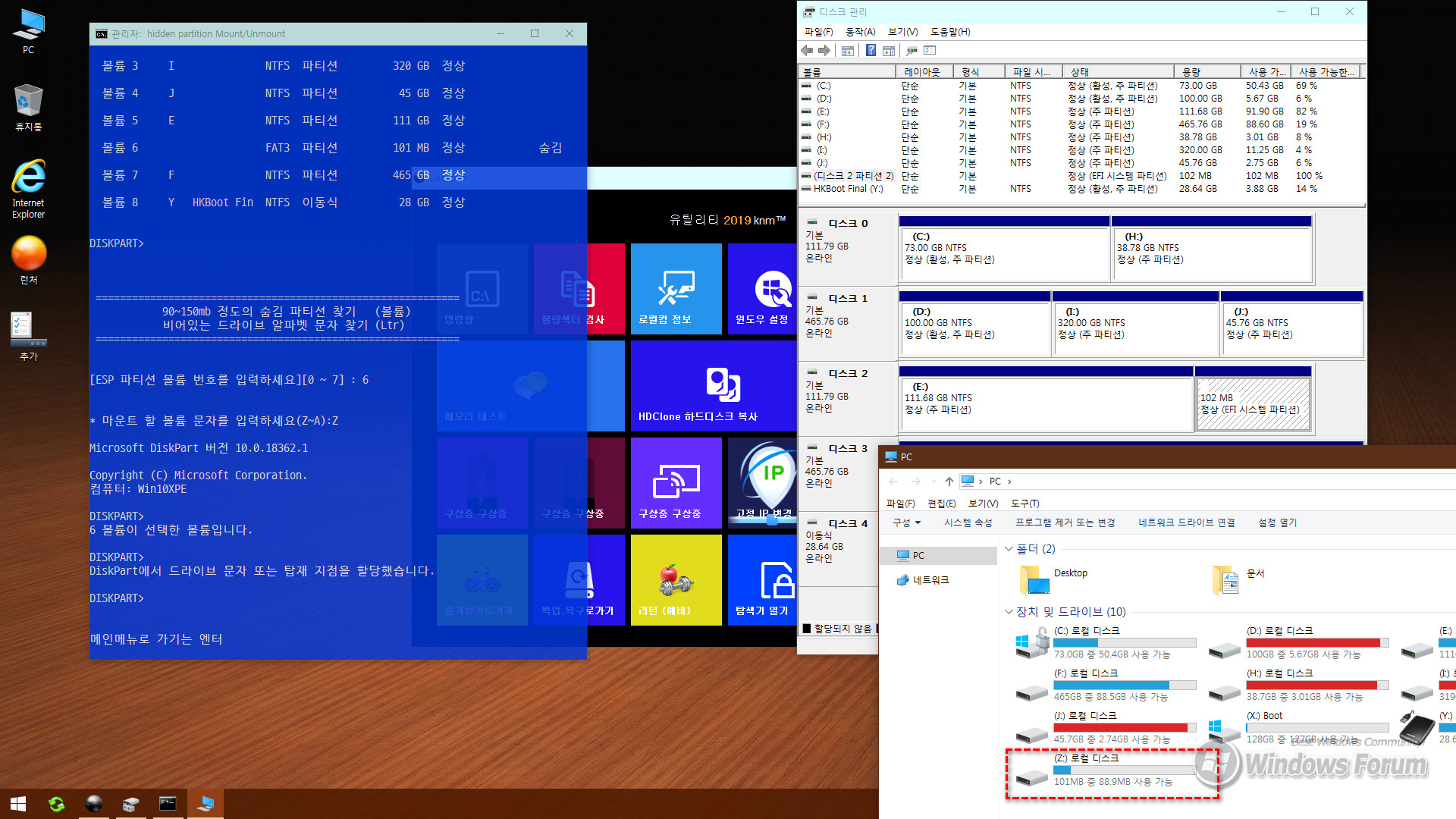The image size is (1456, 819).
Task: Click 네트워크 드라이브 연결 button
Action: click(1186, 522)
